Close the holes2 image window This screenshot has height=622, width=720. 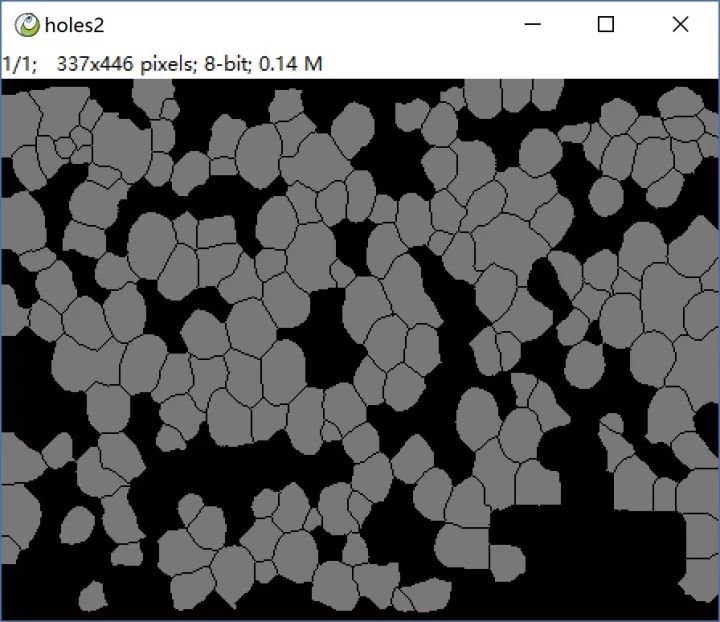coord(680,24)
